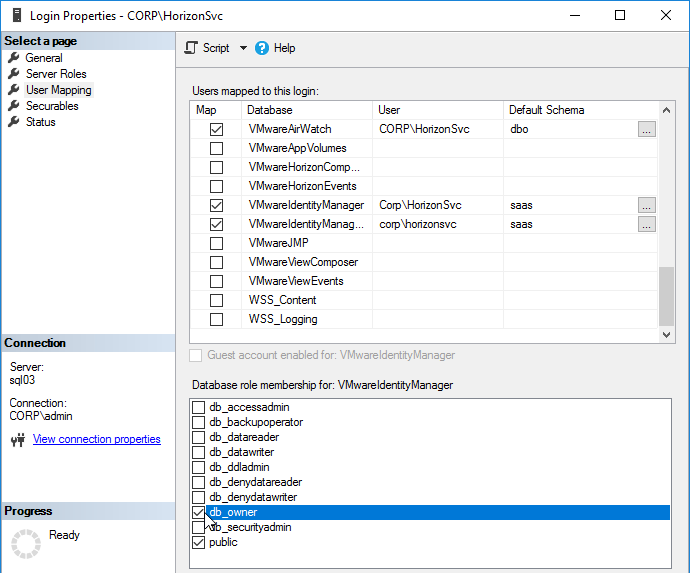Open the Server Roles page
The height and width of the screenshot is (573, 690).
click(56, 74)
